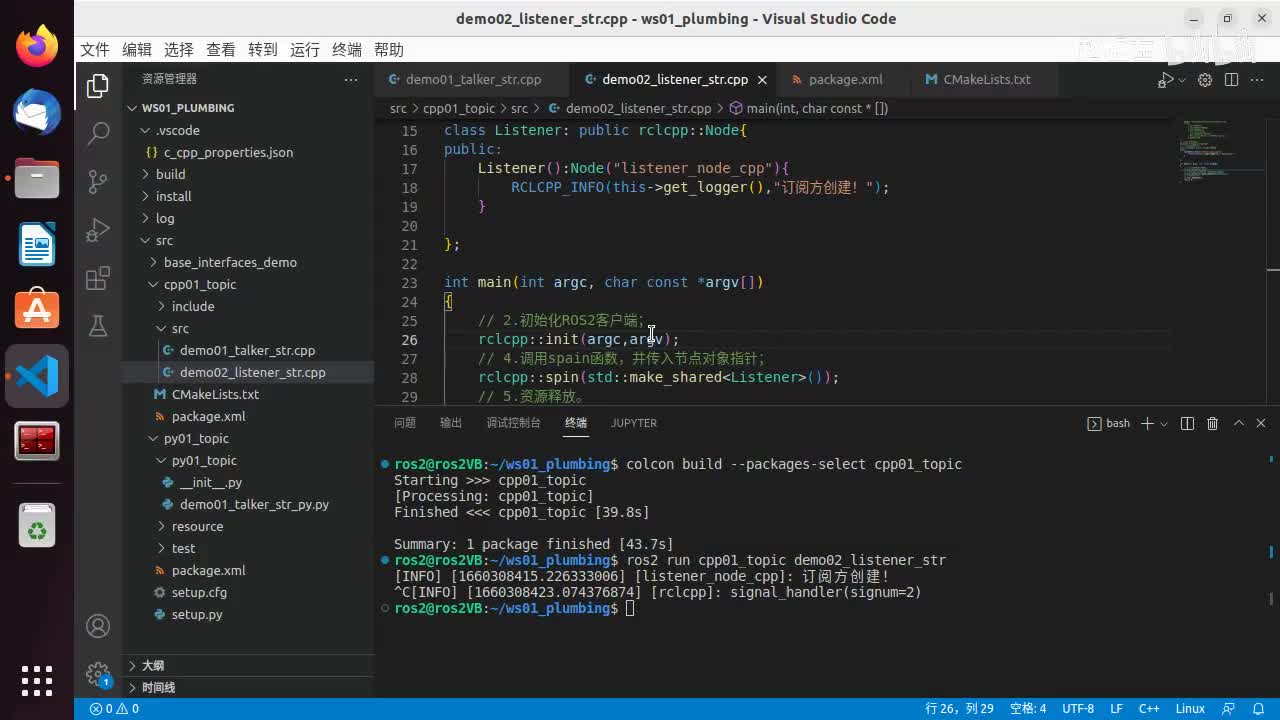Open the Extensions view

[98, 279]
